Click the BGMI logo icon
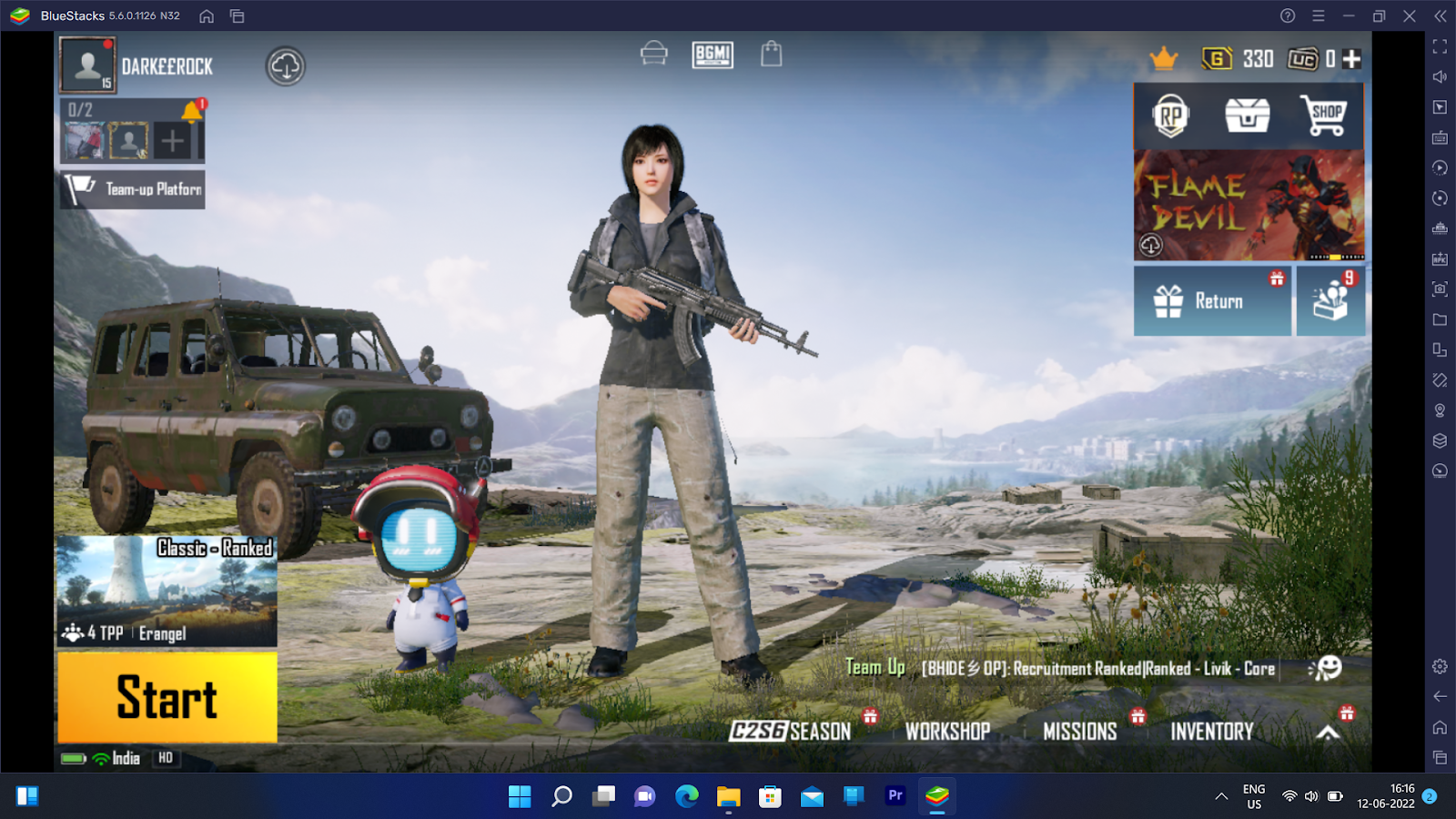The height and width of the screenshot is (819, 1456). coord(713,55)
